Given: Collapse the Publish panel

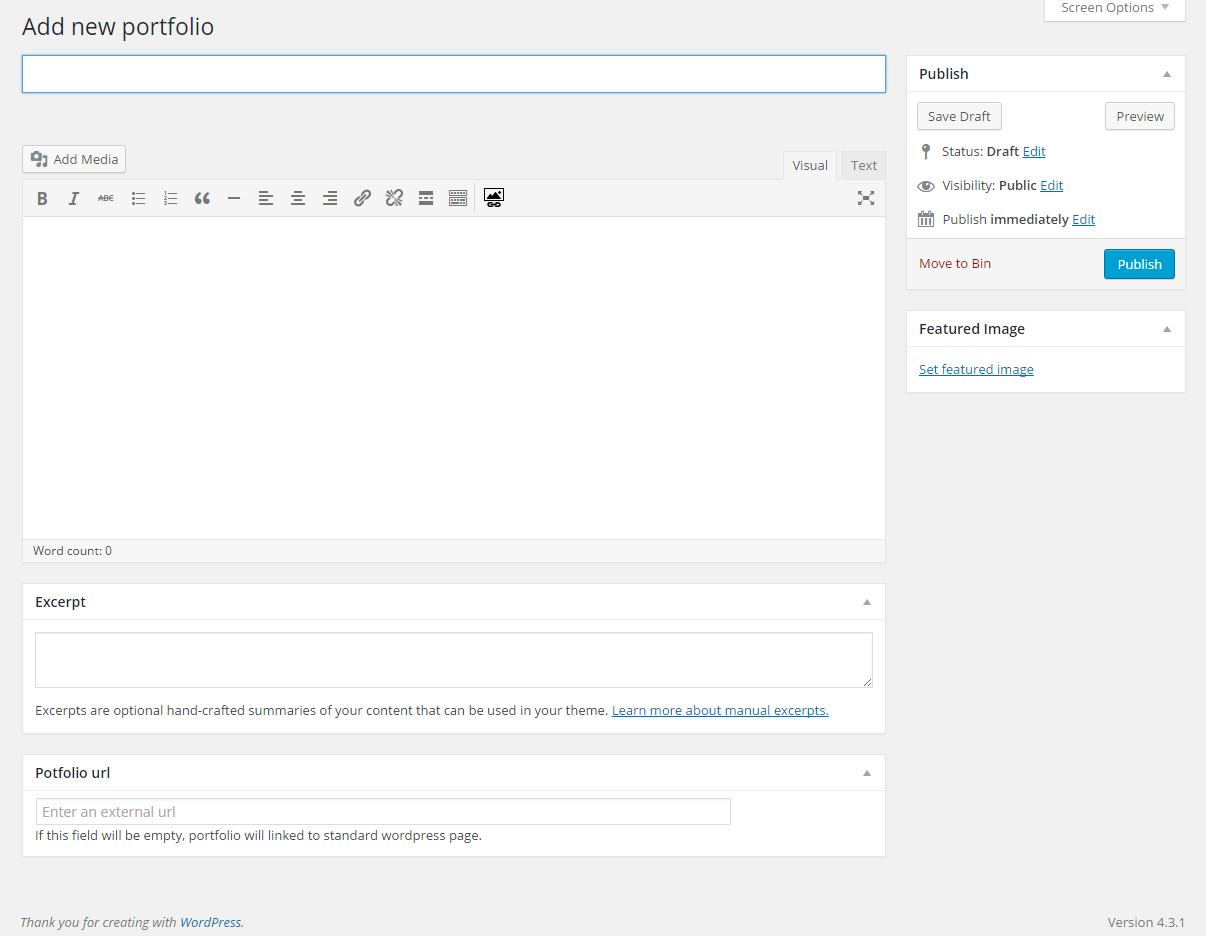Looking at the screenshot, I should [1167, 74].
